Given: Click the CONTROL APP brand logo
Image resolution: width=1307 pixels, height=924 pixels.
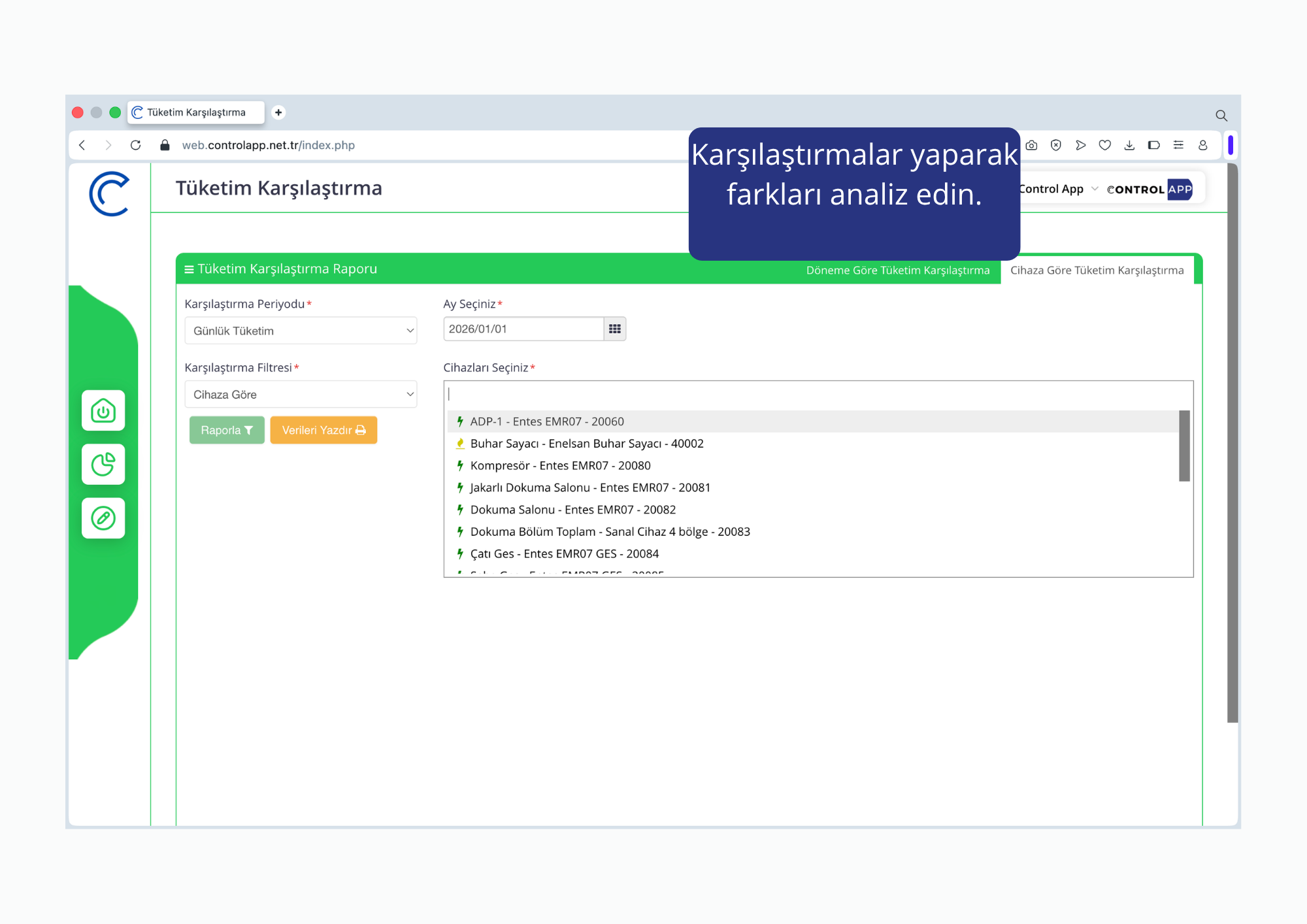Looking at the screenshot, I should tap(1150, 190).
